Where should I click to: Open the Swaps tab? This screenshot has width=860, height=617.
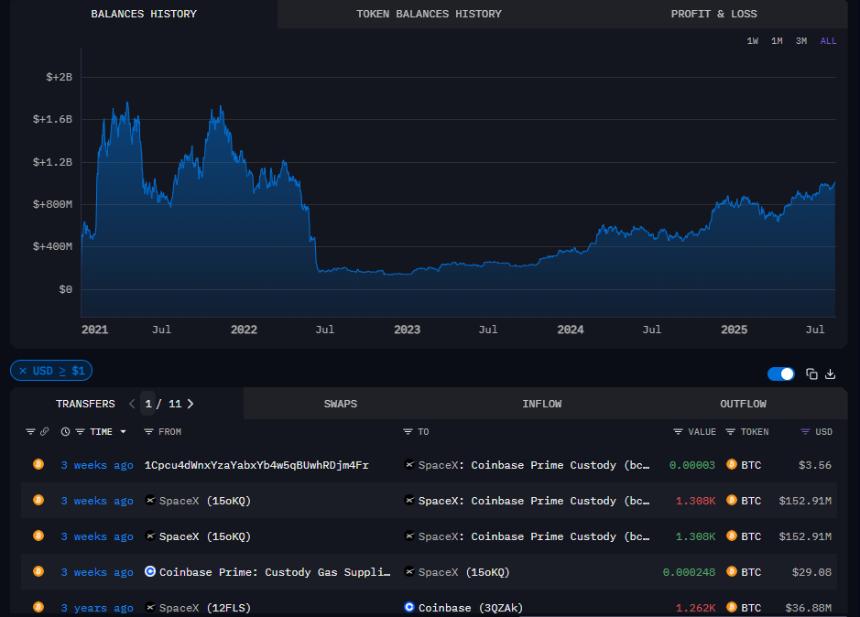coord(340,404)
